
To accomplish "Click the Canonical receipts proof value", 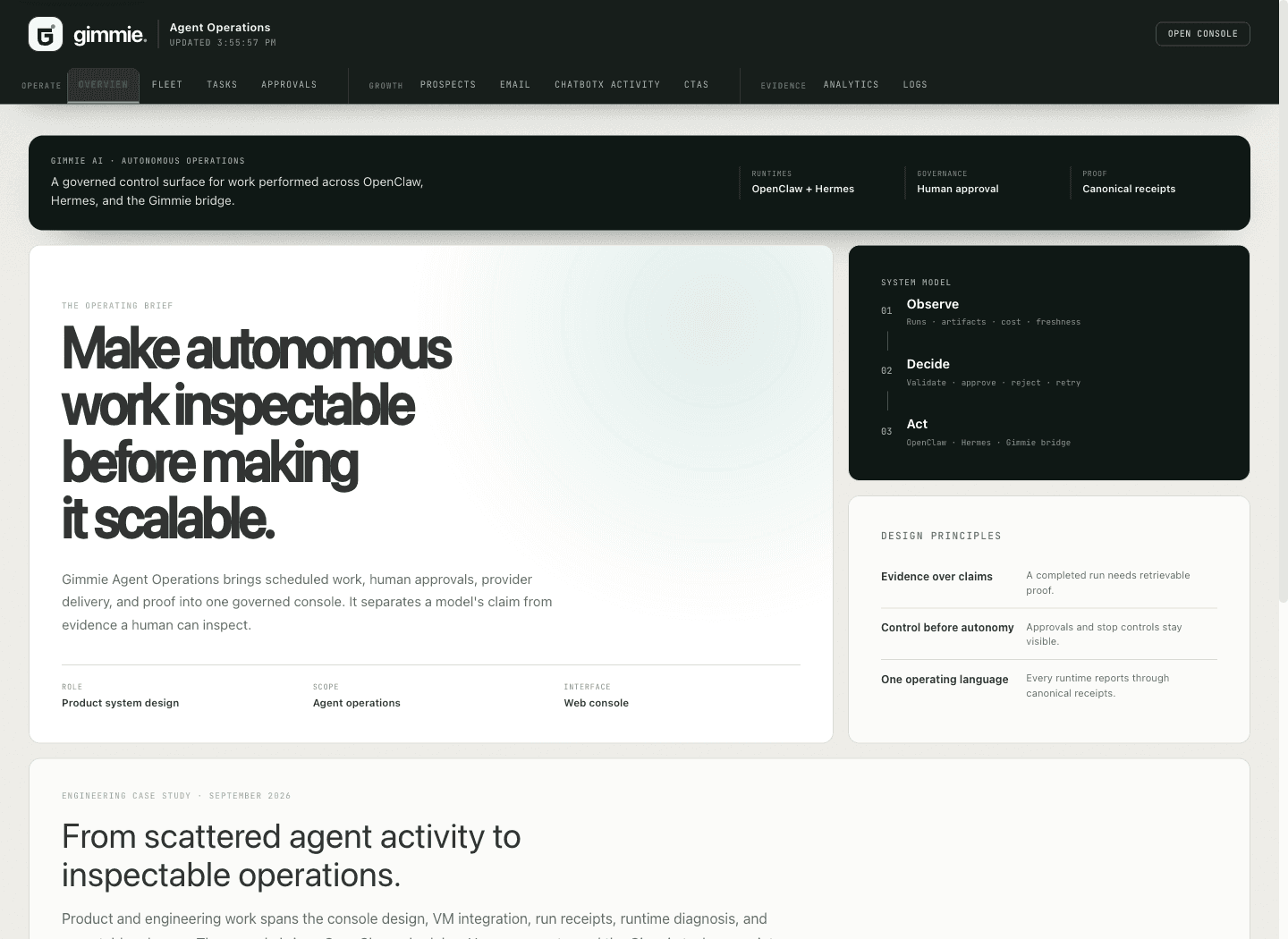I will click(1129, 189).
